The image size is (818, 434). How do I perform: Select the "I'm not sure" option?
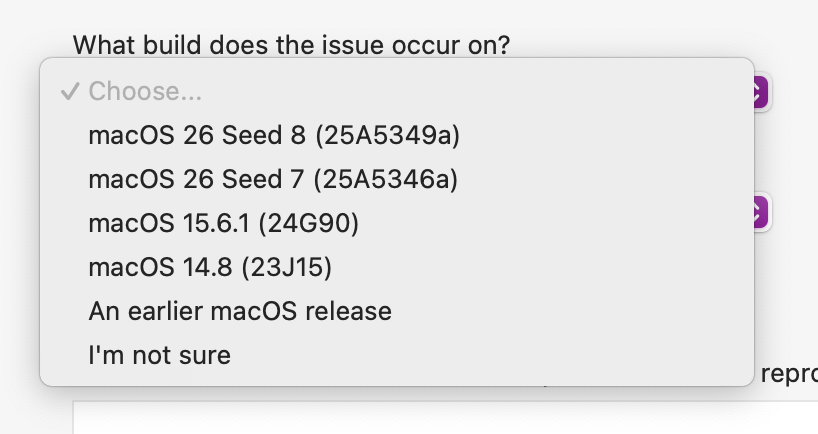(x=160, y=355)
